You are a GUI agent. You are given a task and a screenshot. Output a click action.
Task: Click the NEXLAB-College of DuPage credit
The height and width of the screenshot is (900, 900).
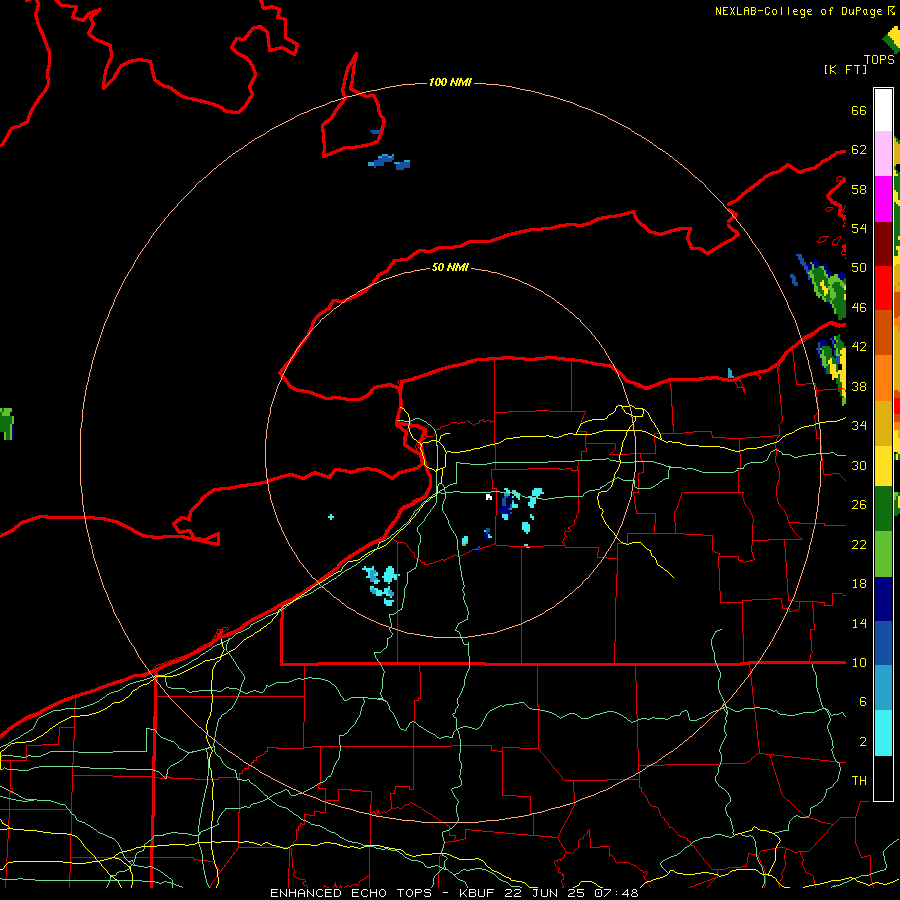(x=798, y=11)
